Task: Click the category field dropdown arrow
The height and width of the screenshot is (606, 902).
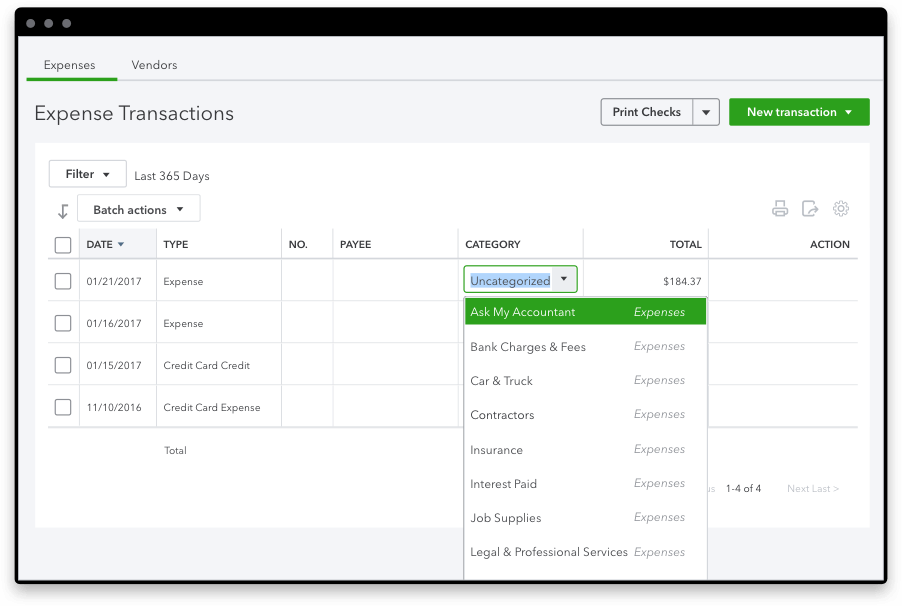Action: [x=564, y=280]
